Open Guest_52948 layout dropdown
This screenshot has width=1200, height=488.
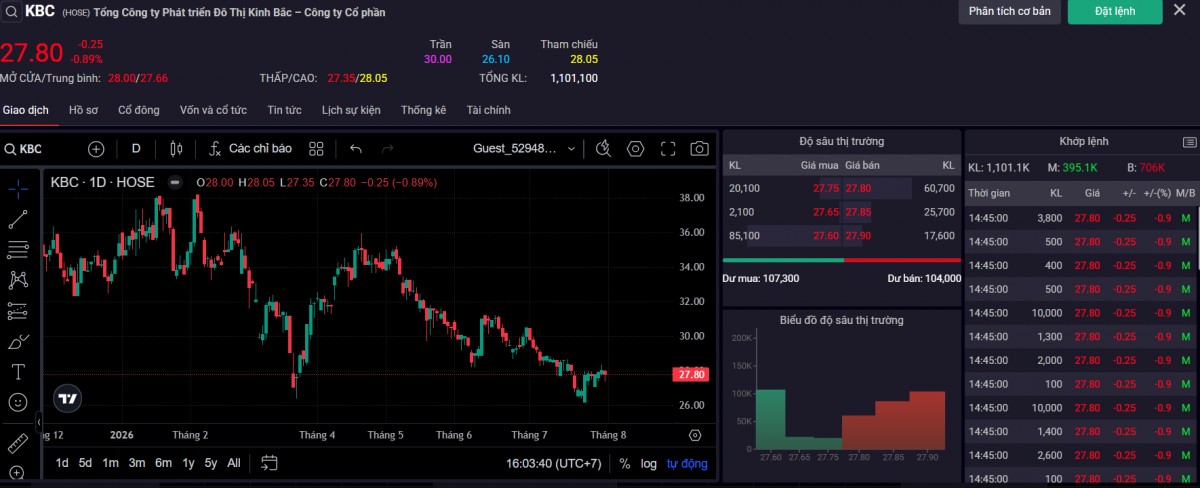(525, 149)
